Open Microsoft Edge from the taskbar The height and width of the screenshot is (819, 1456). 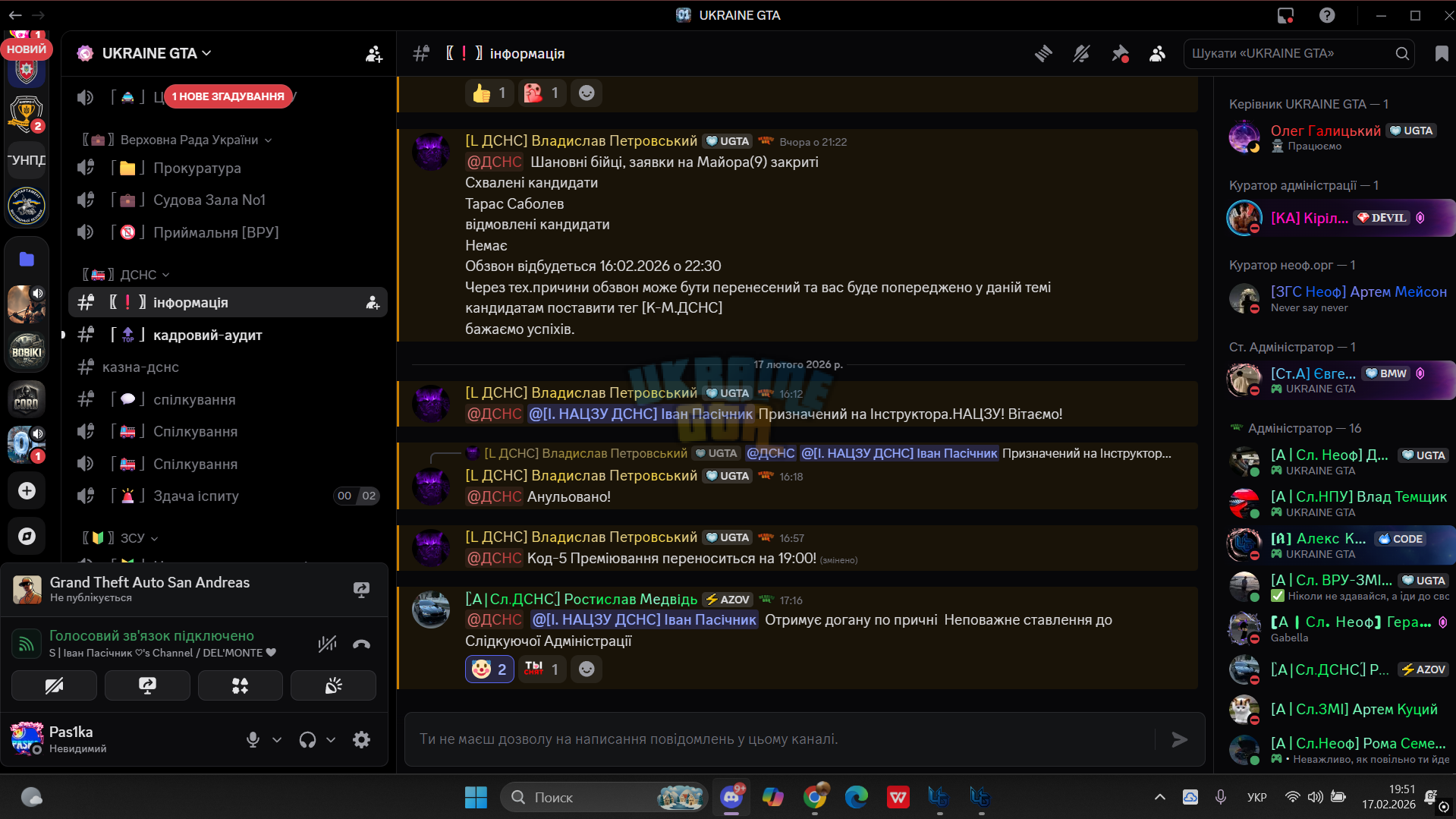click(857, 797)
